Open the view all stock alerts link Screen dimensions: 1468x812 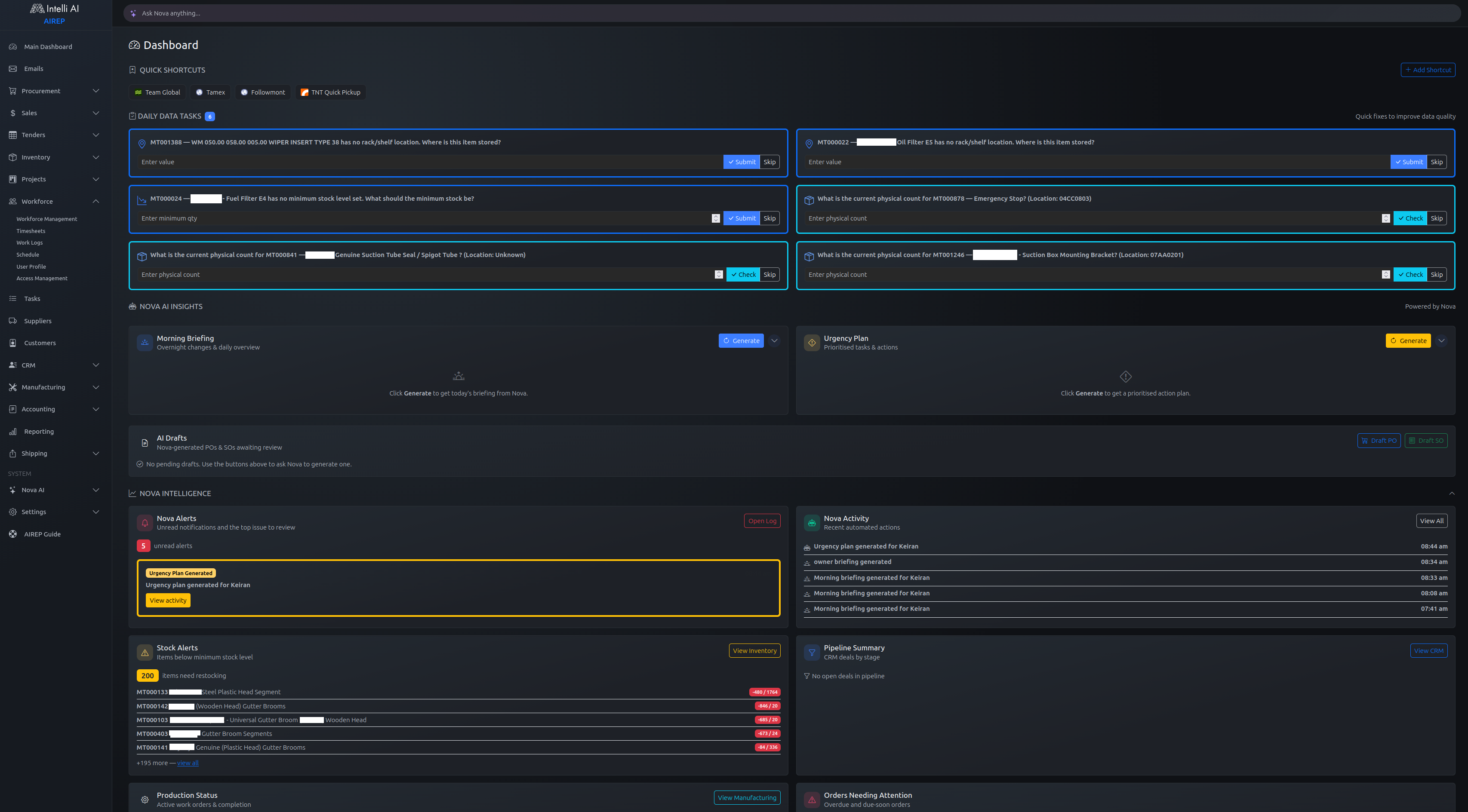pos(188,763)
